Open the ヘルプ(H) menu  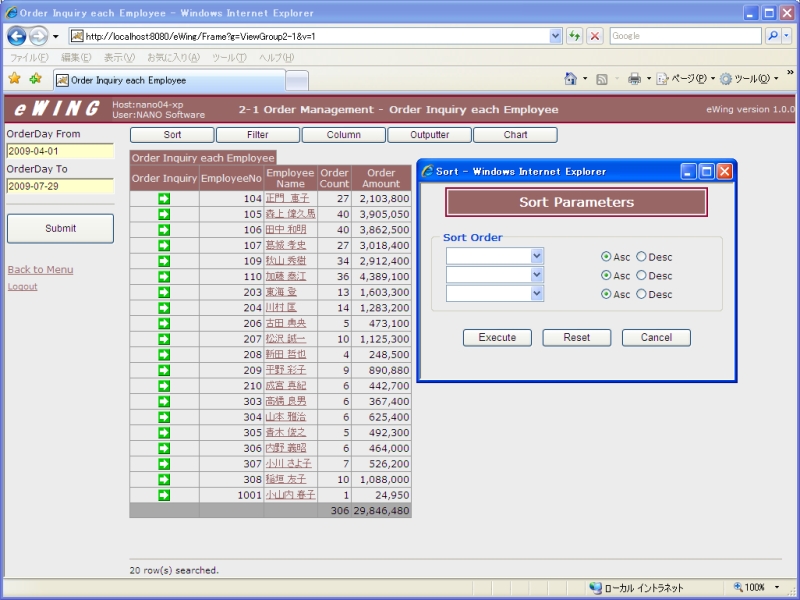(x=277, y=58)
